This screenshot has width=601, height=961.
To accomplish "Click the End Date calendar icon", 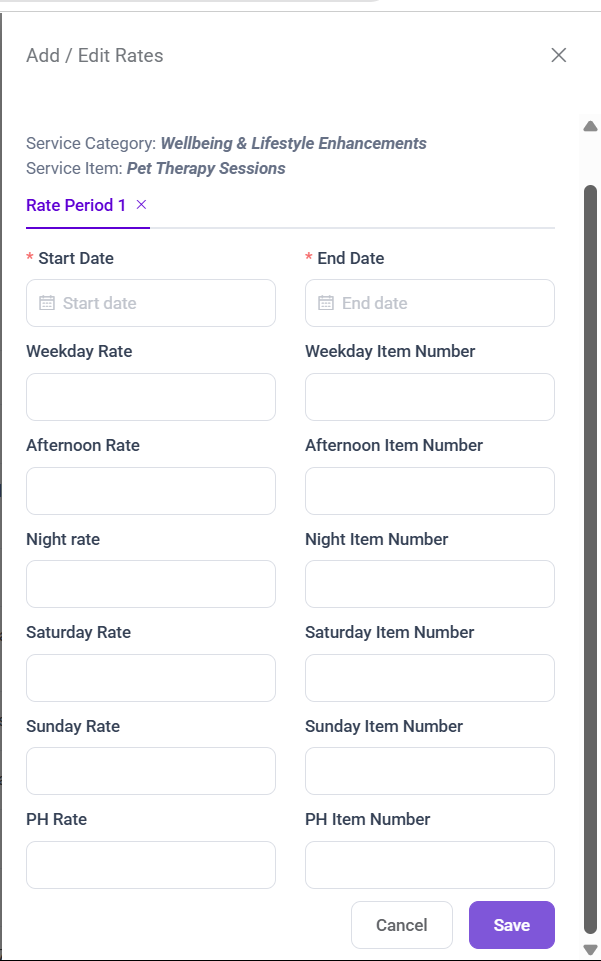I will pyautogui.click(x=326, y=303).
